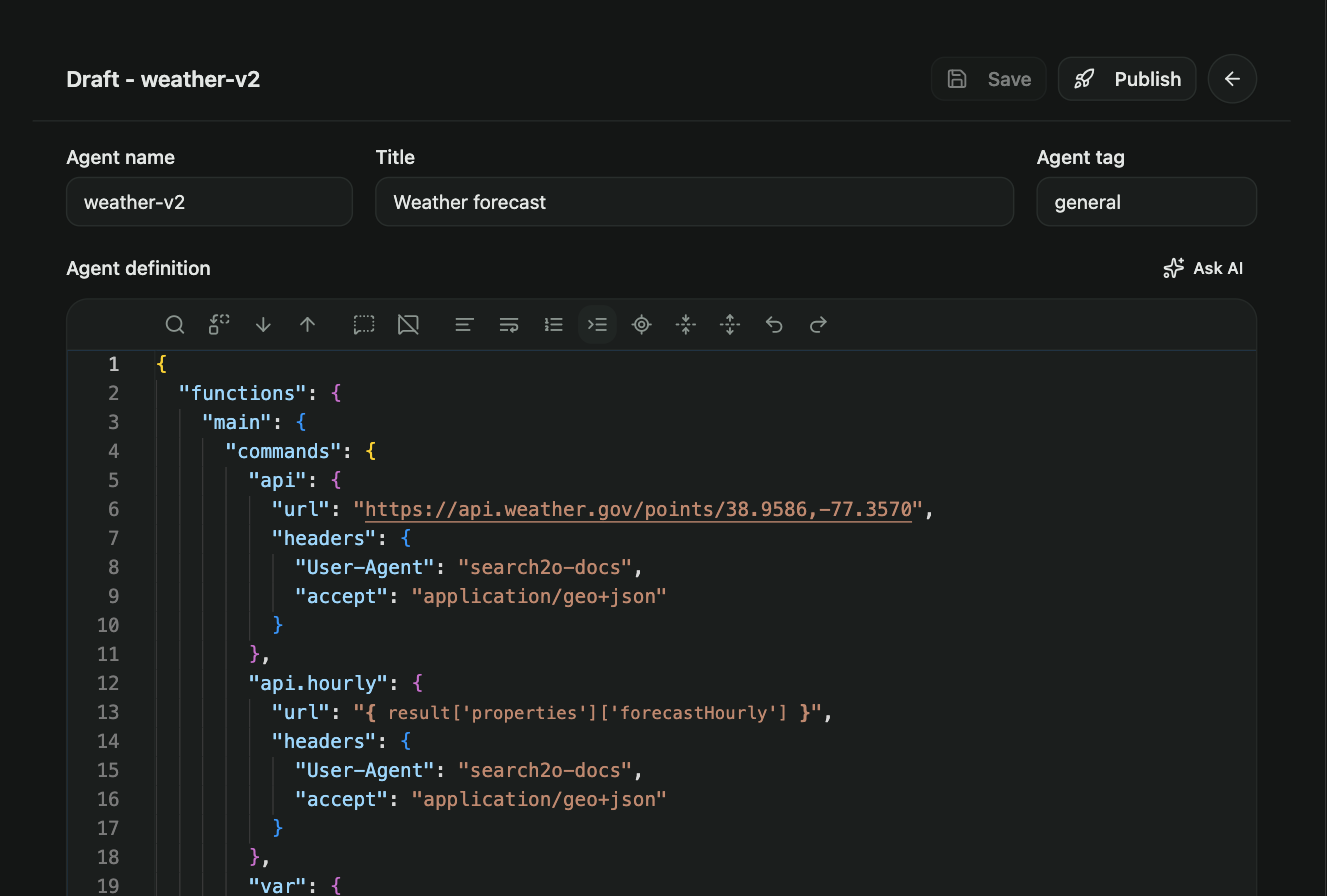Click the "api.hourly" key
Viewport: 1327px width, 896px height.
(318, 683)
